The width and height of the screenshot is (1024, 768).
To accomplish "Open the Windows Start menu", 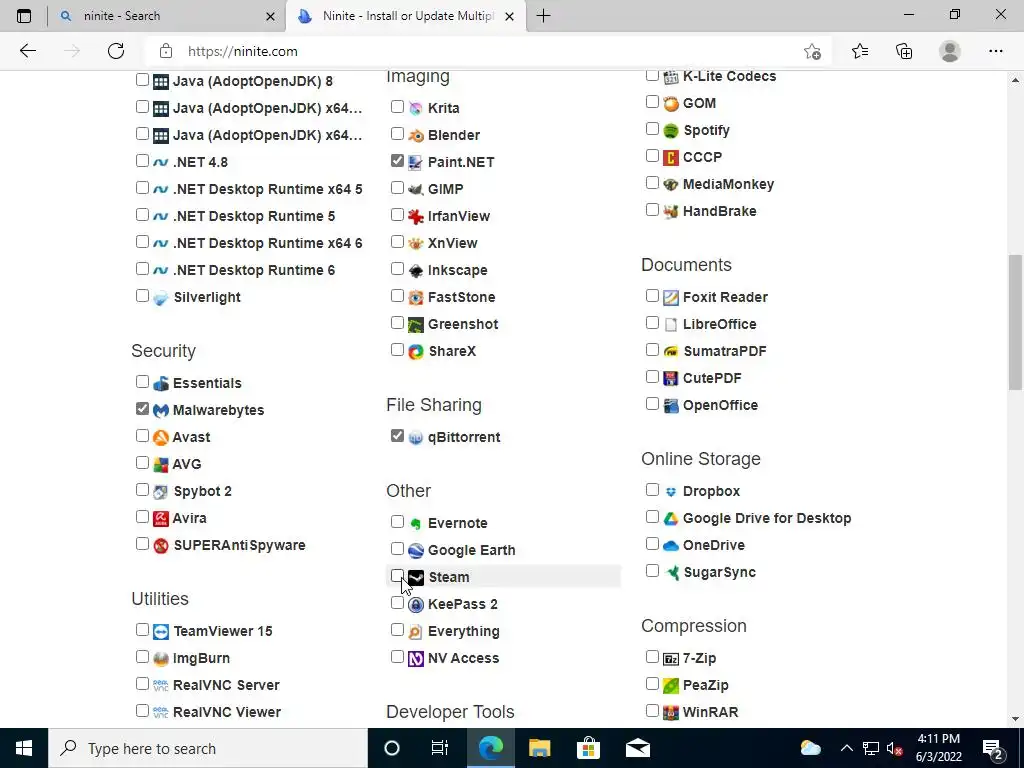I will [24, 748].
